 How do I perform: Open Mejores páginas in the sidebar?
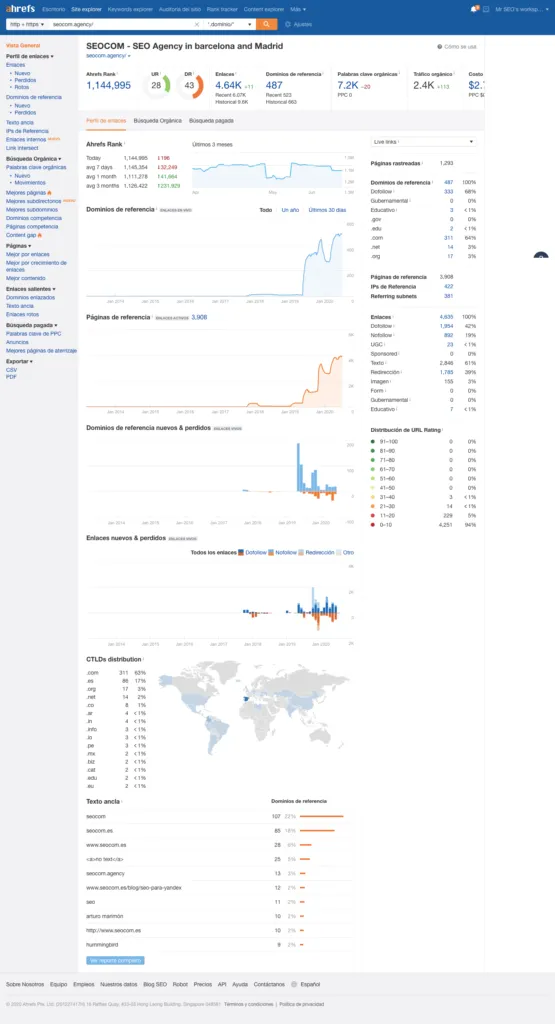tap(25, 193)
